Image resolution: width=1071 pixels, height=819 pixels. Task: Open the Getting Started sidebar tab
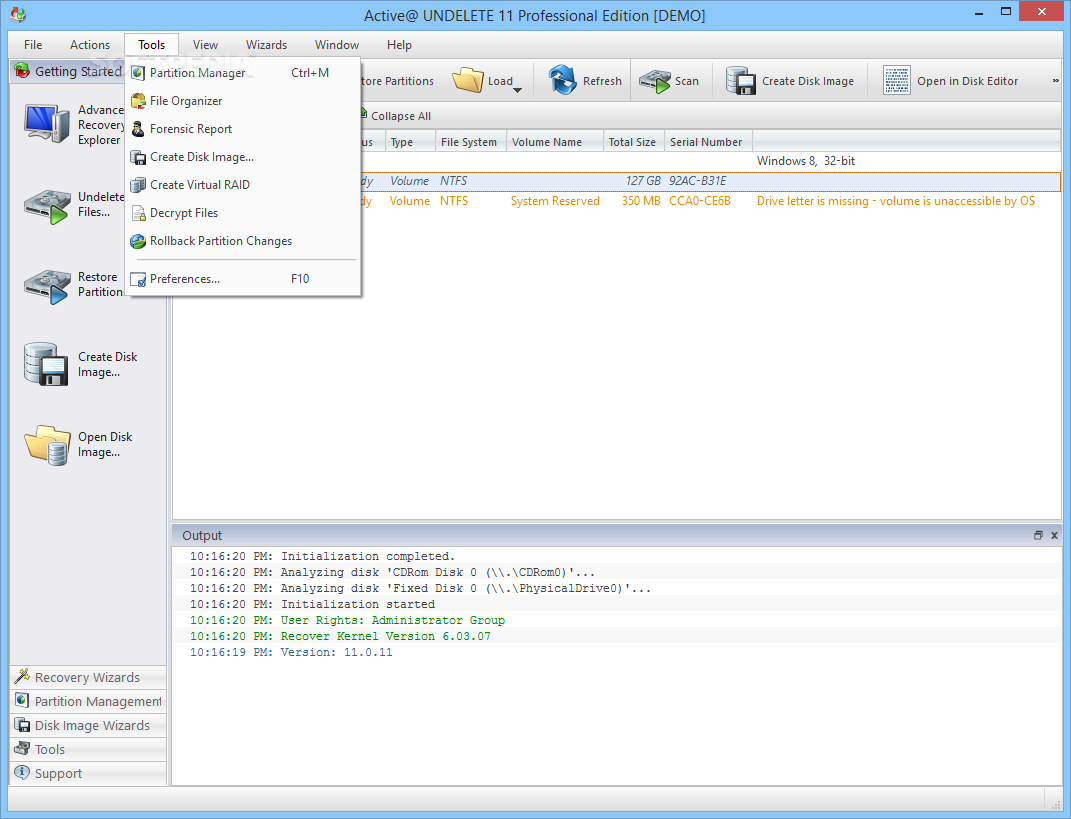tap(68, 72)
